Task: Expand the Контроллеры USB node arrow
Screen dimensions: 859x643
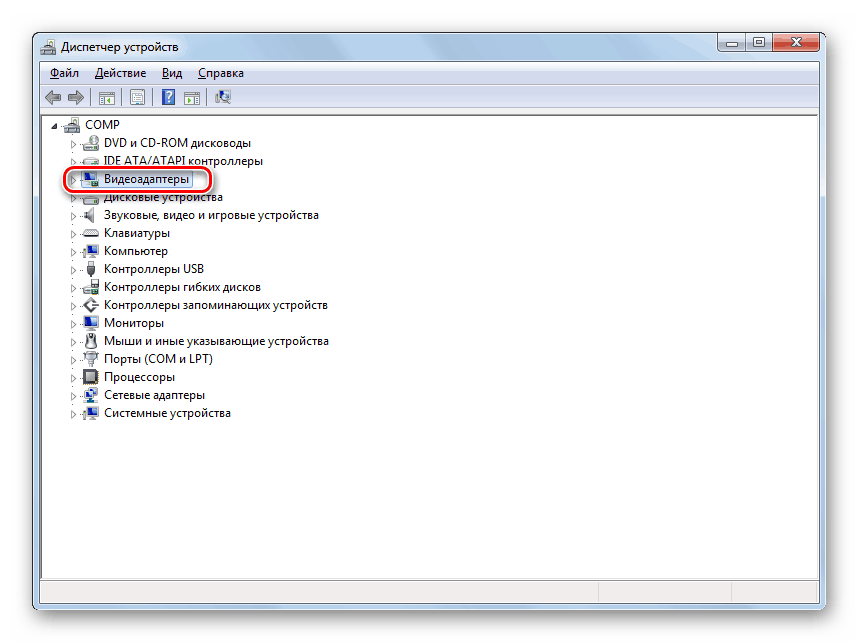Action: [x=73, y=271]
